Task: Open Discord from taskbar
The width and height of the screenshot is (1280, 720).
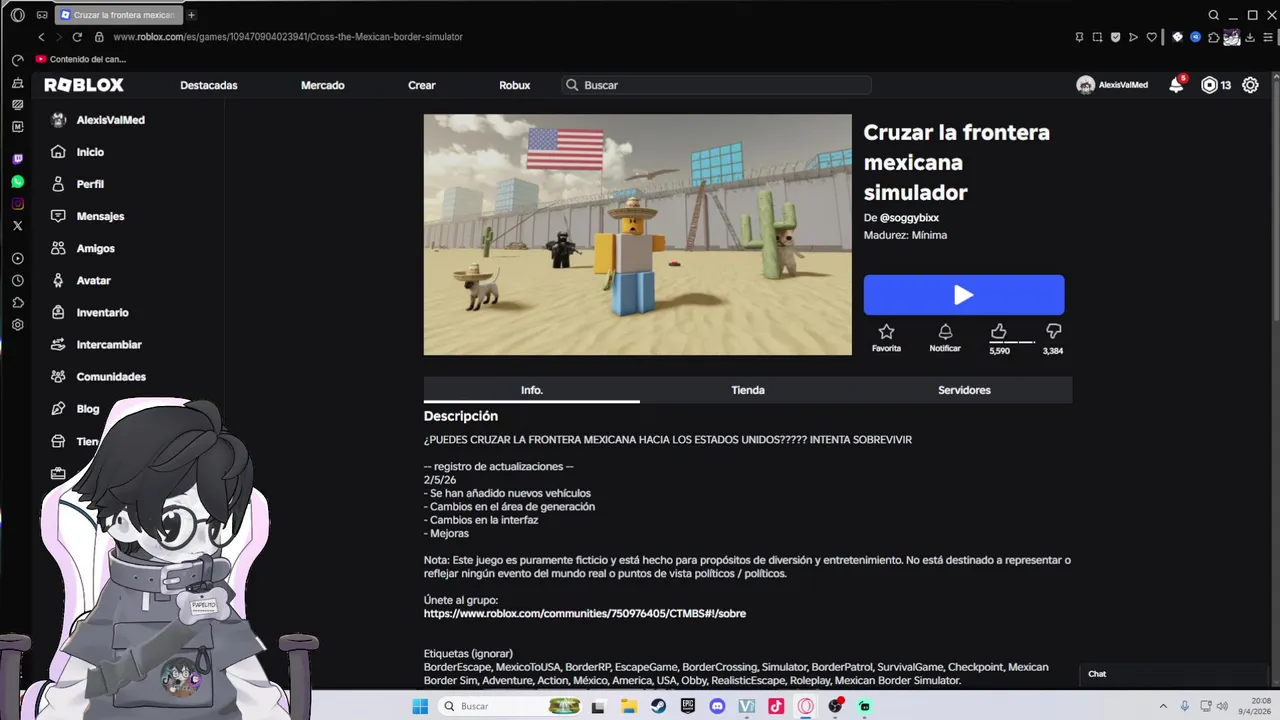Action: pos(717,706)
